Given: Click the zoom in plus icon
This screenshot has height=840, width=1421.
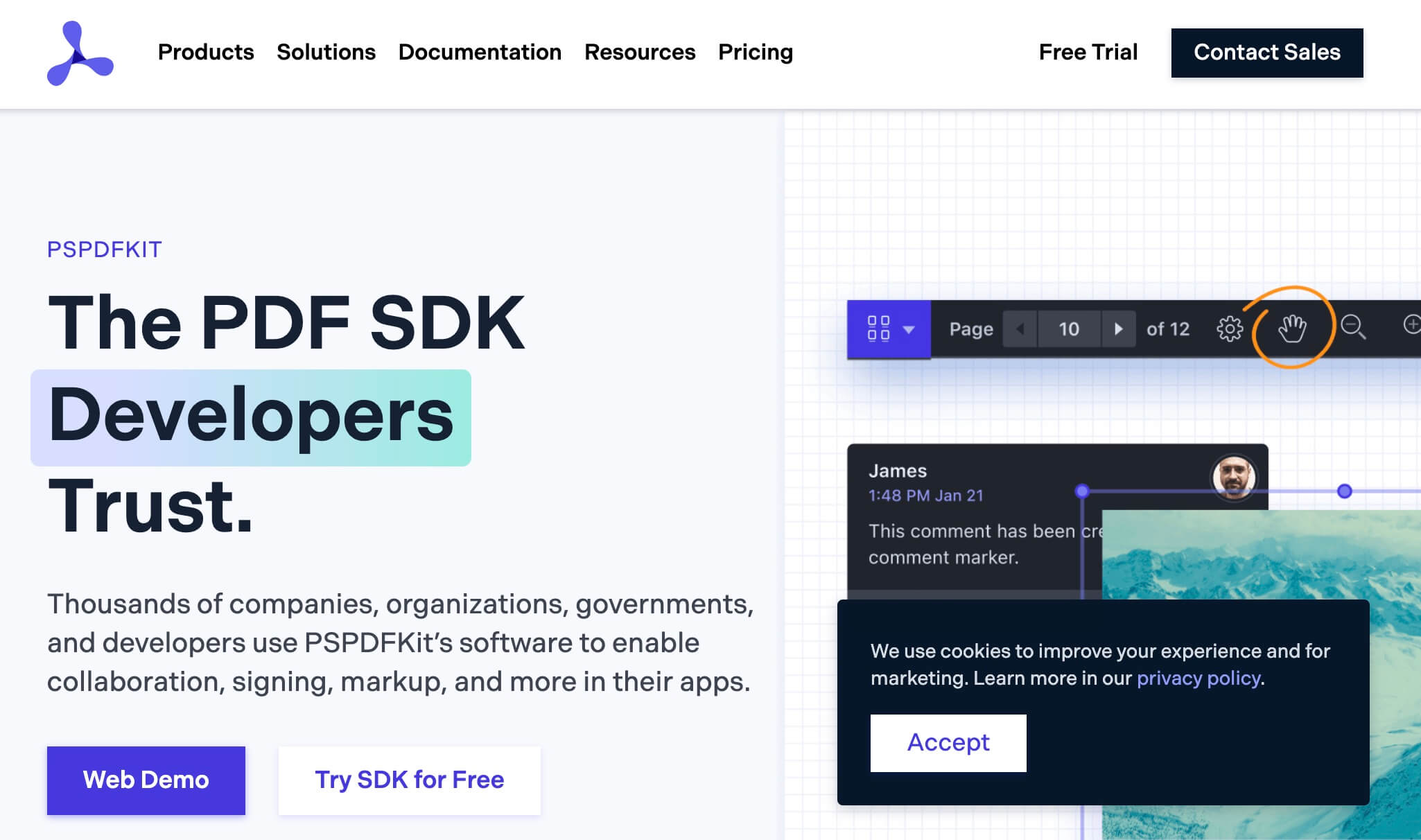Looking at the screenshot, I should (x=1411, y=324).
